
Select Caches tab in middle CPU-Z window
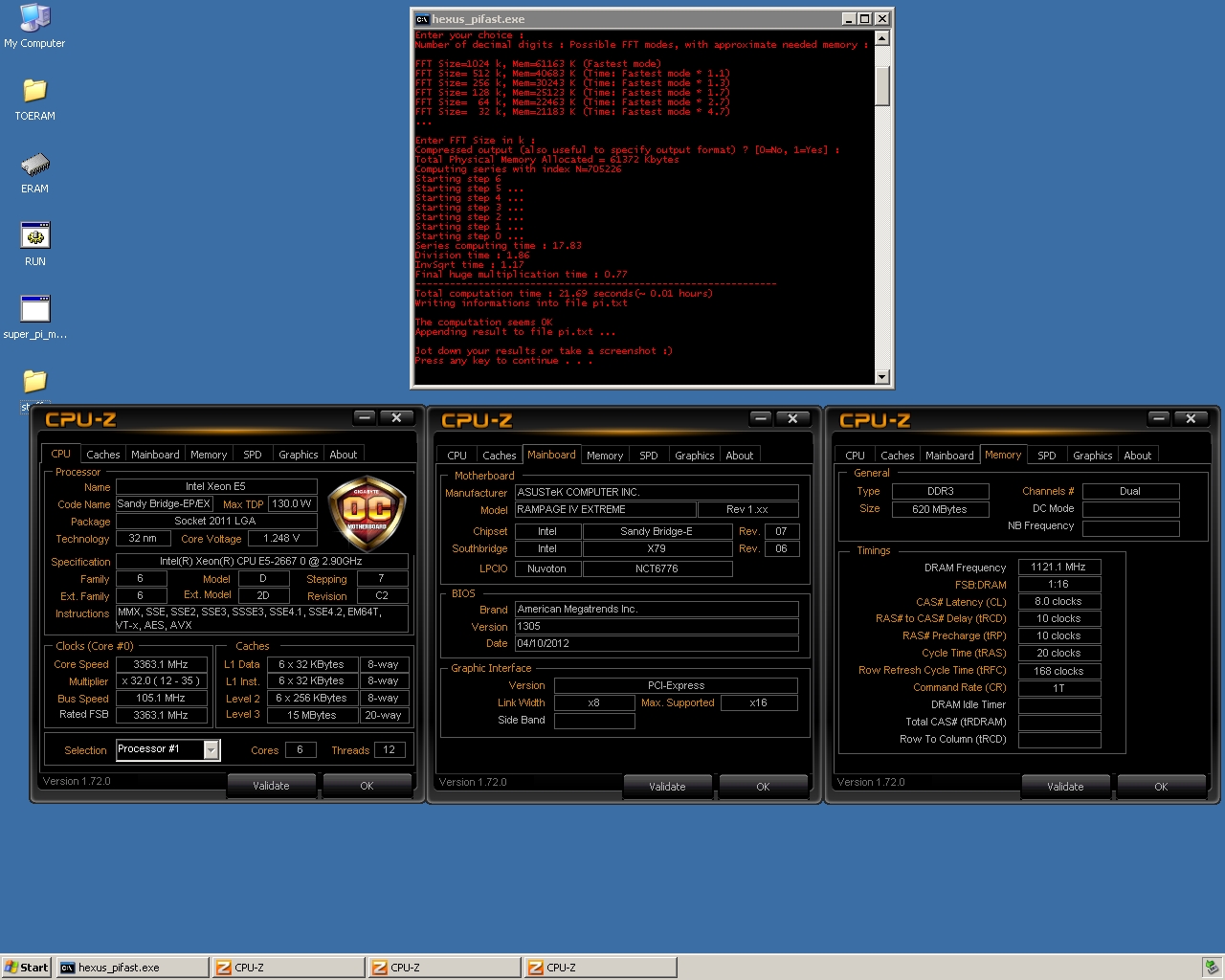(500, 456)
